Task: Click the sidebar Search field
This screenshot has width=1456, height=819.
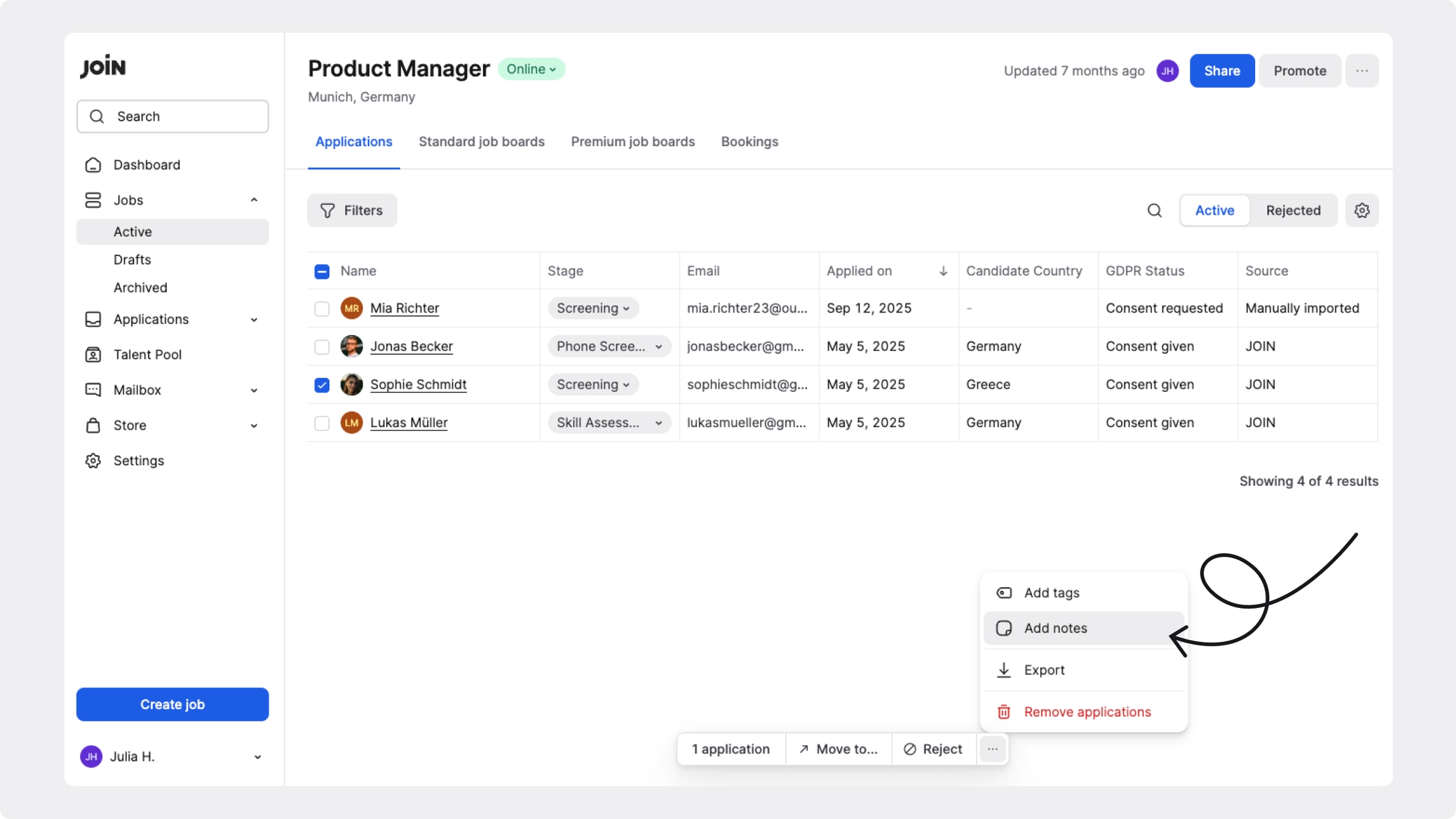Action: (172, 116)
